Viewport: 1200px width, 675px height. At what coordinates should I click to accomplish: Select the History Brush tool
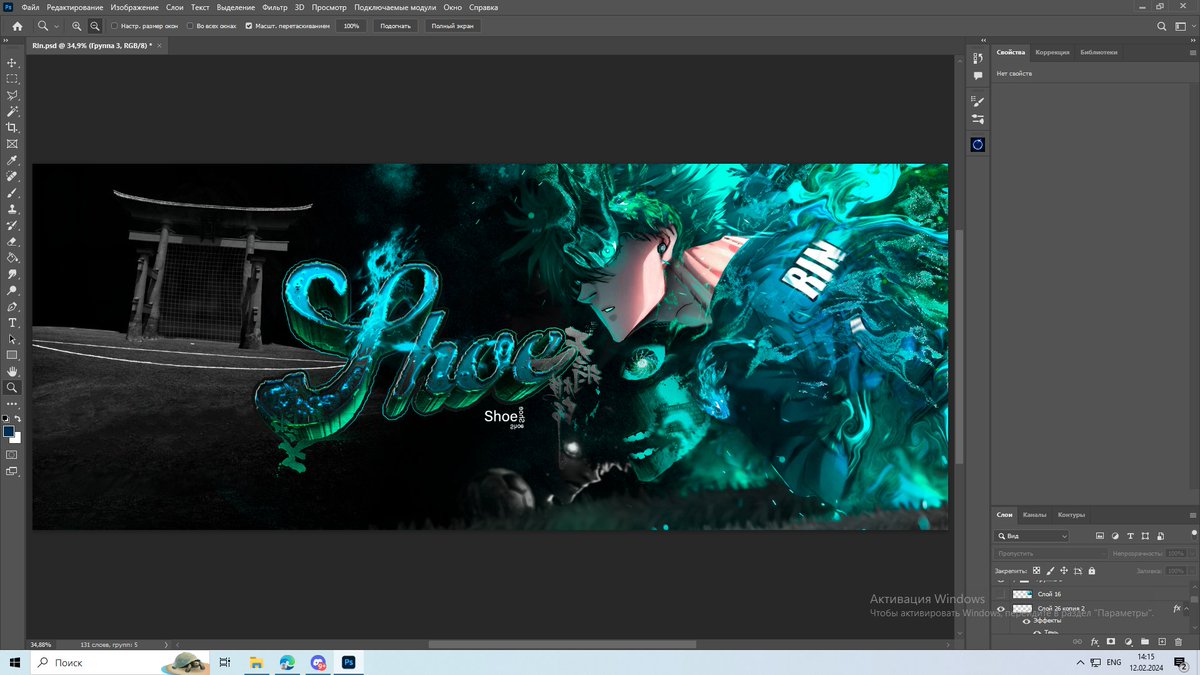pyautogui.click(x=12, y=225)
